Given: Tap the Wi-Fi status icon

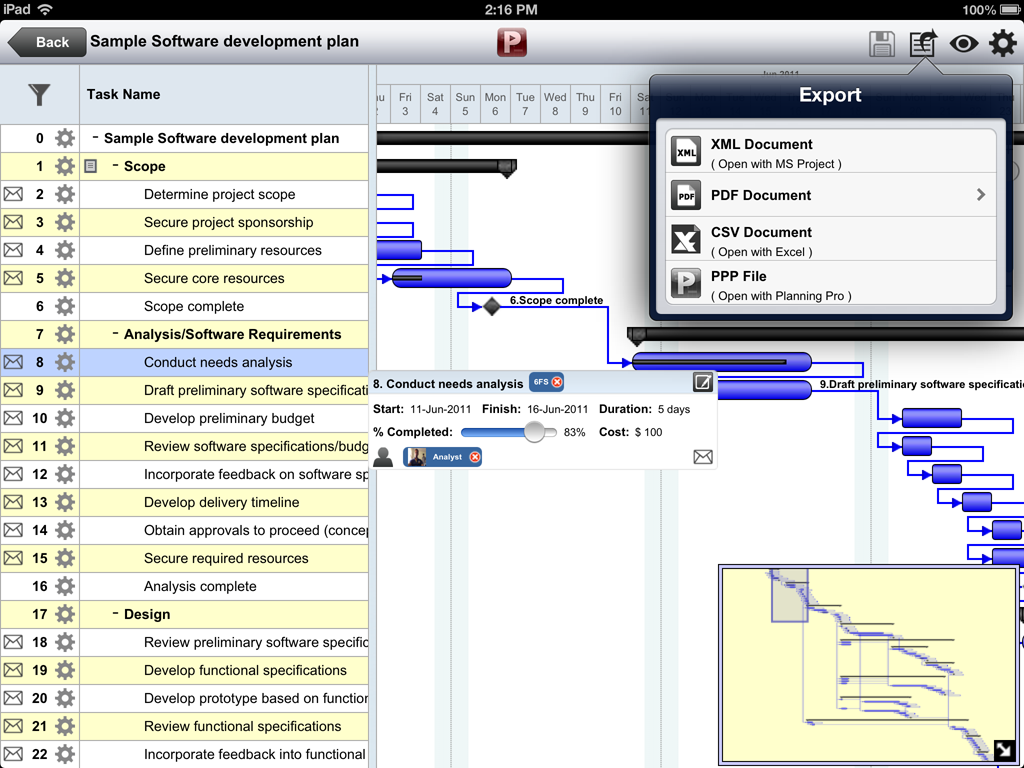Looking at the screenshot, I should click(x=45, y=9).
